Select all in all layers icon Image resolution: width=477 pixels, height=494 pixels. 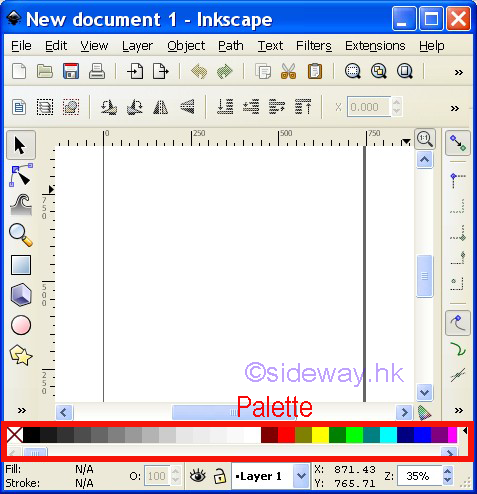click(x=45, y=107)
